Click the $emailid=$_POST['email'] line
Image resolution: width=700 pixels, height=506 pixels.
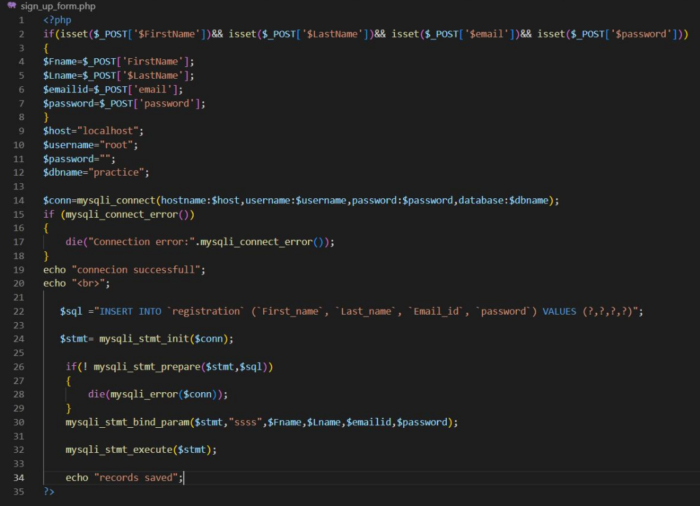click(x=113, y=89)
